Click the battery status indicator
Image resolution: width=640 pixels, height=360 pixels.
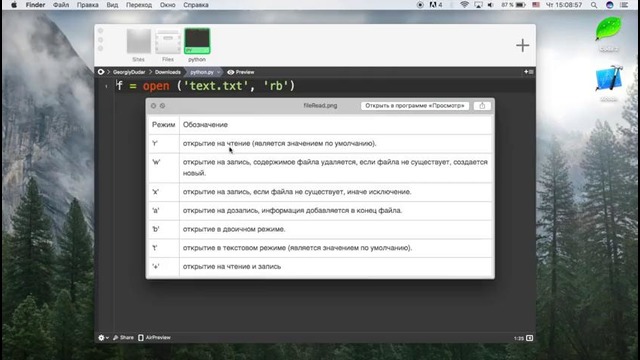[x=513, y=5]
